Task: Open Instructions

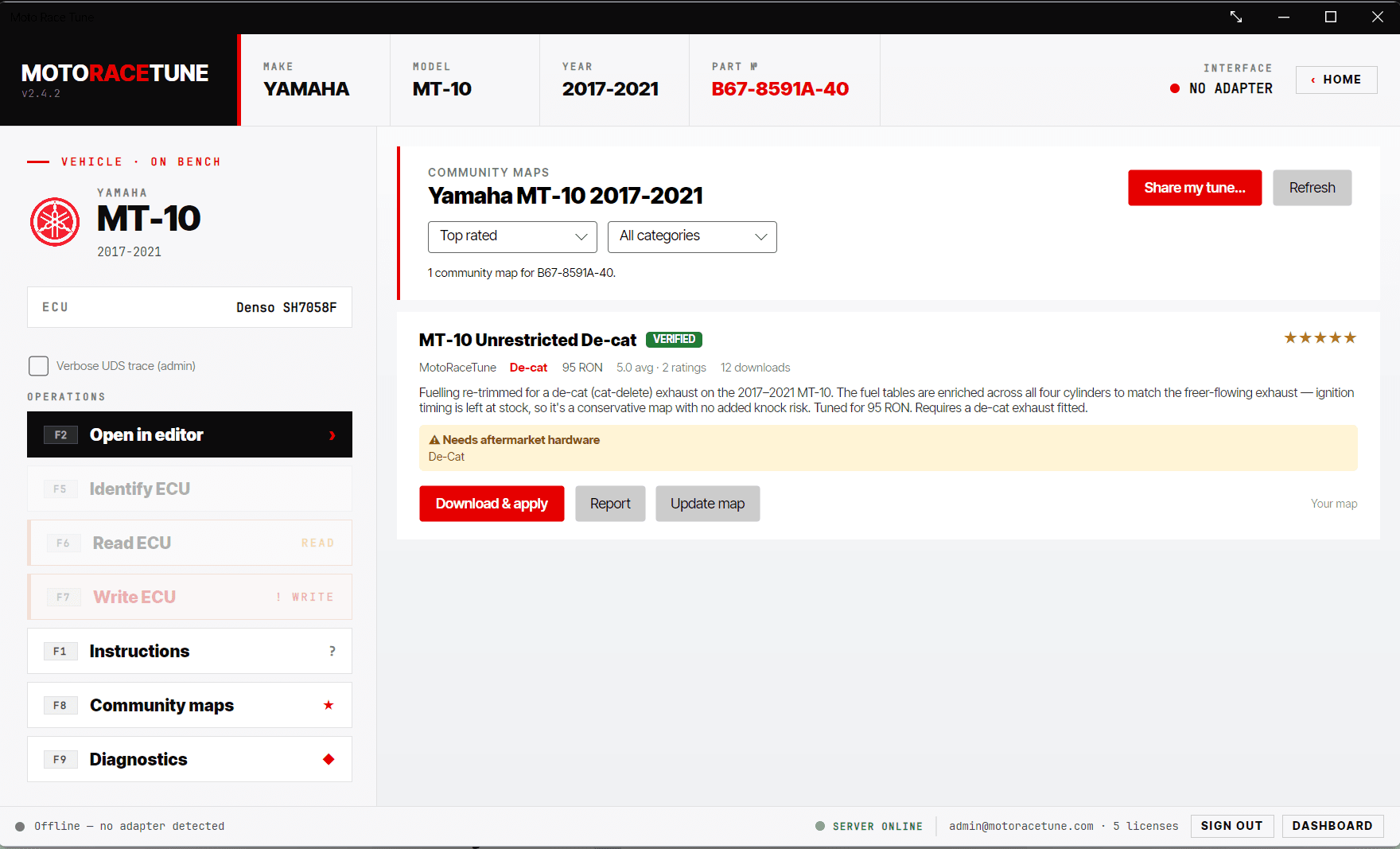Action: coord(189,651)
